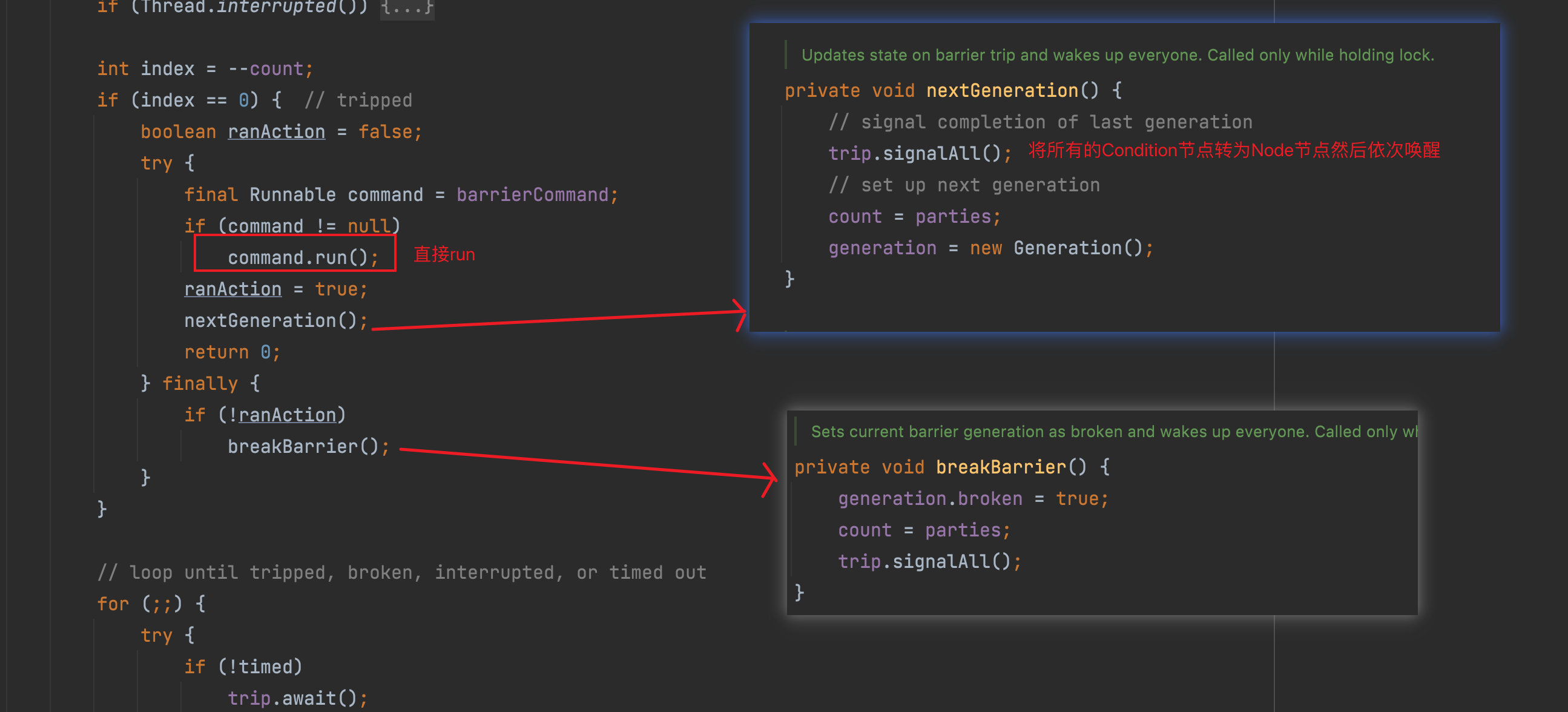Expand the folded {...} block after Thread.interrupted()
Image resolution: width=1568 pixels, height=712 pixels.
(x=407, y=7)
